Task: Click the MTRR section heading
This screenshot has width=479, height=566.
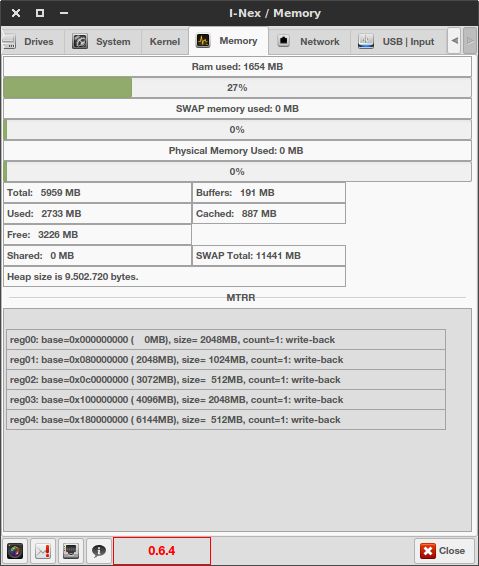Action: pos(241,297)
